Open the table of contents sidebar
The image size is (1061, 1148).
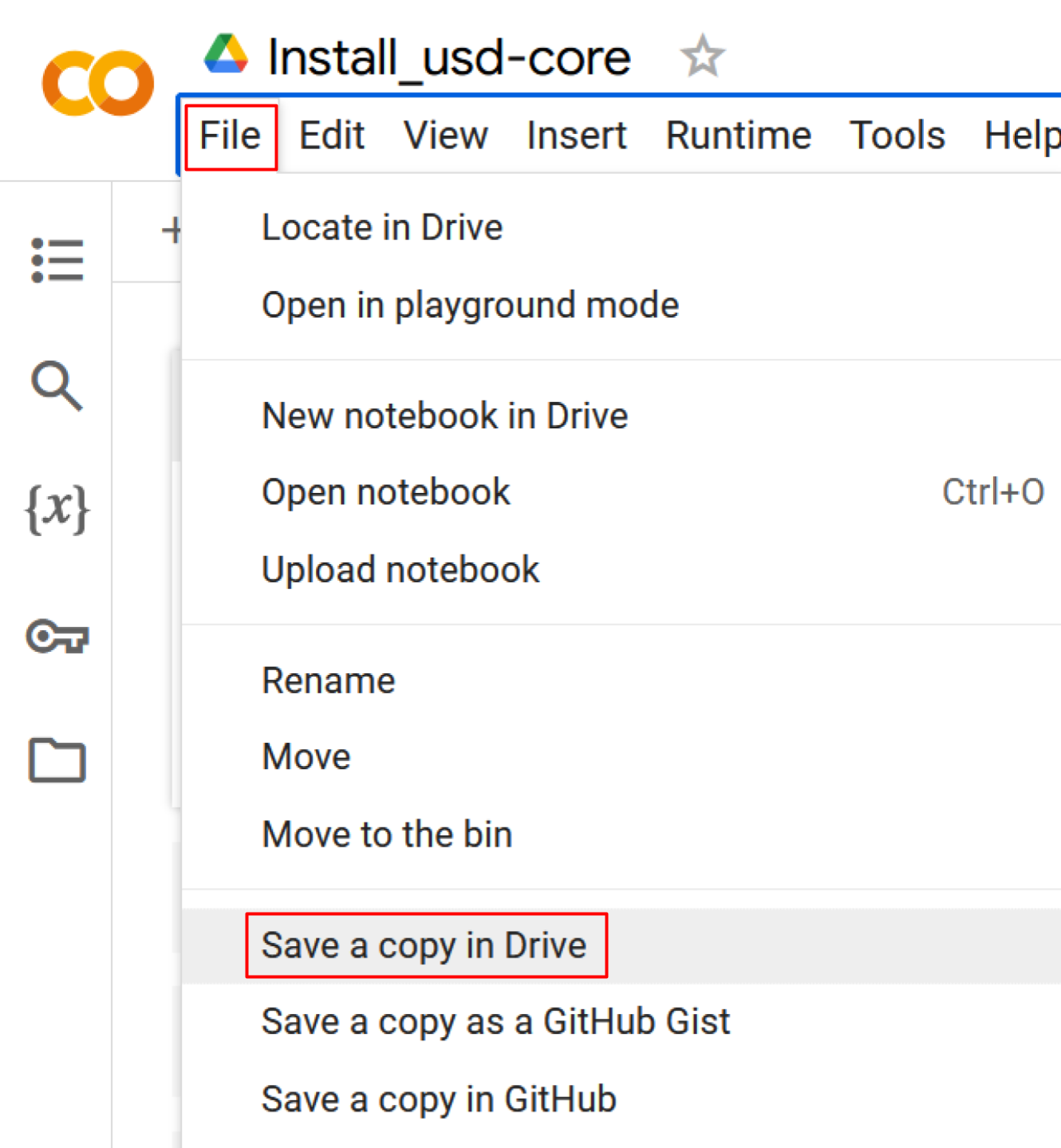click(x=57, y=260)
